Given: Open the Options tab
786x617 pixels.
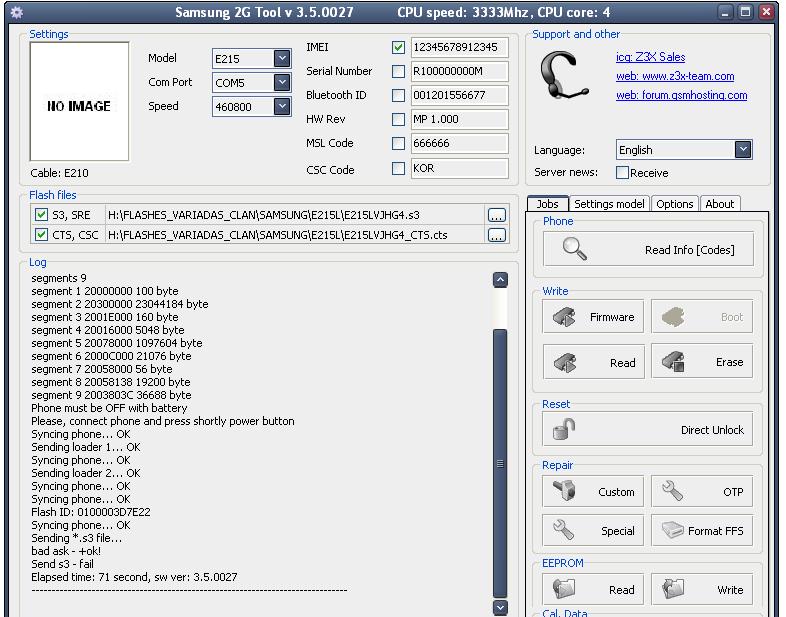Looking at the screenshot, I should (675, 204).
